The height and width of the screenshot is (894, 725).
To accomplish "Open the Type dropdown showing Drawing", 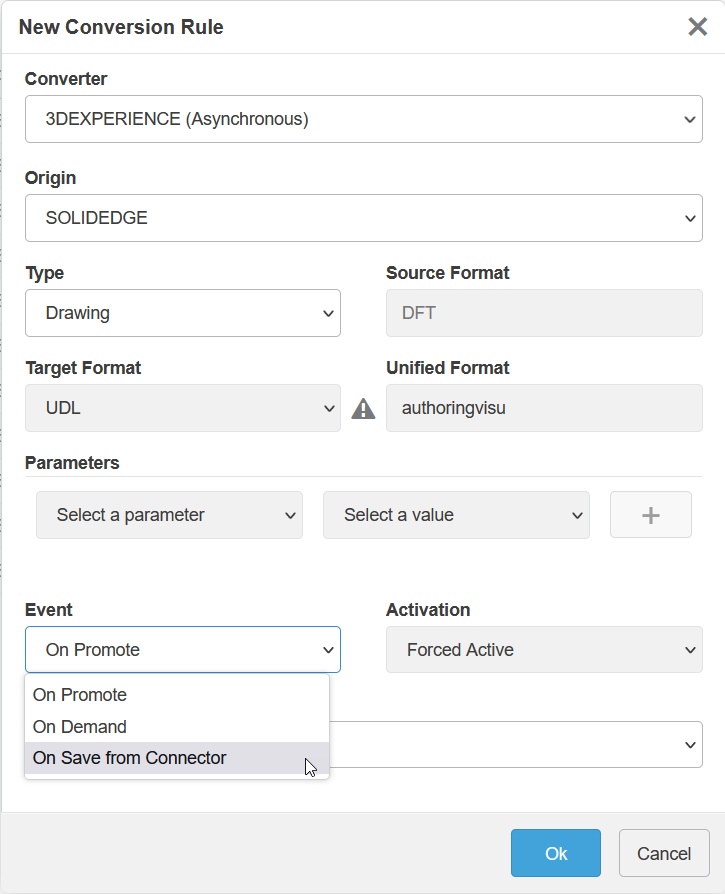I will pyautogui.click(x=183, y=313).
